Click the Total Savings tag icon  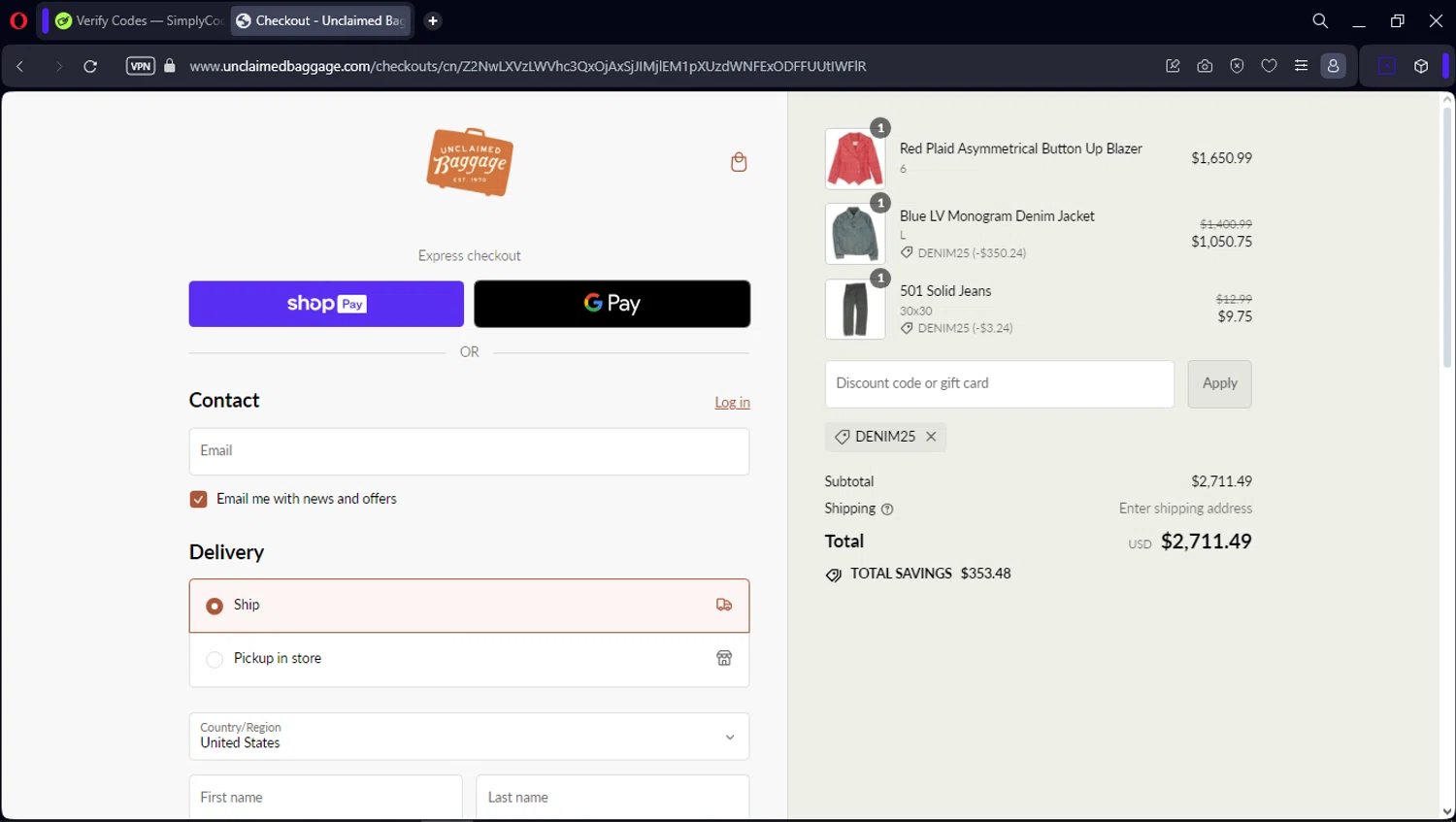834,575
